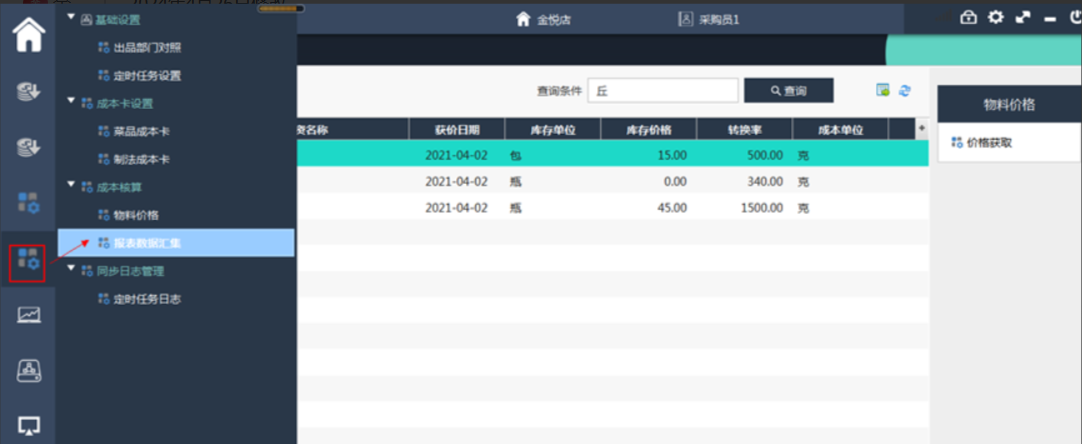
Task: Collapse the 同步日志管理 tree group
Action: coord(70,270)
